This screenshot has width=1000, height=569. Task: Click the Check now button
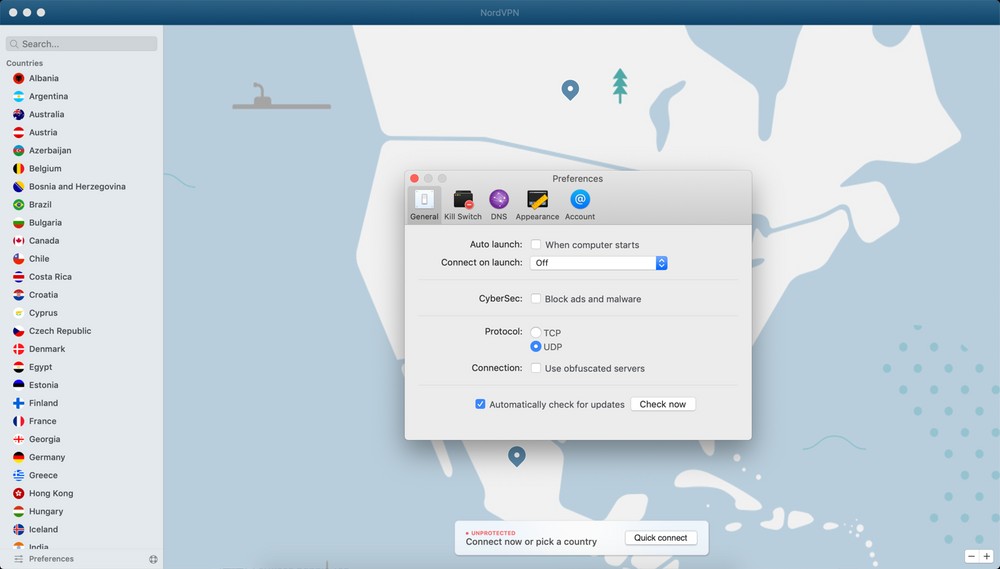tap(662, 405)
